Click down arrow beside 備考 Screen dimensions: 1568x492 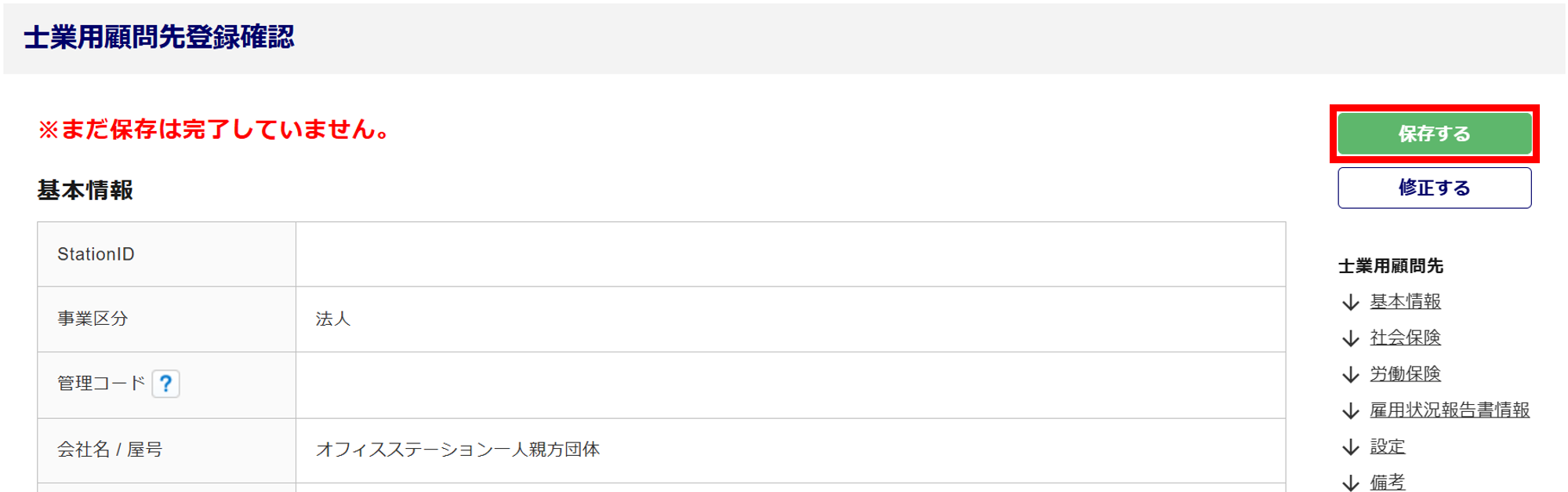click(x=1350, y=483)
